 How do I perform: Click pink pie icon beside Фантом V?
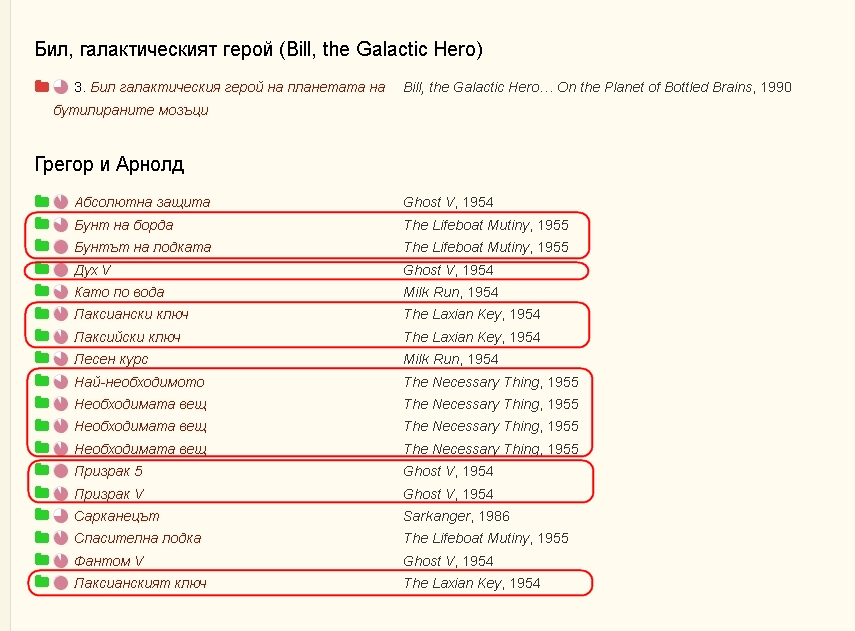click(61, 561)
